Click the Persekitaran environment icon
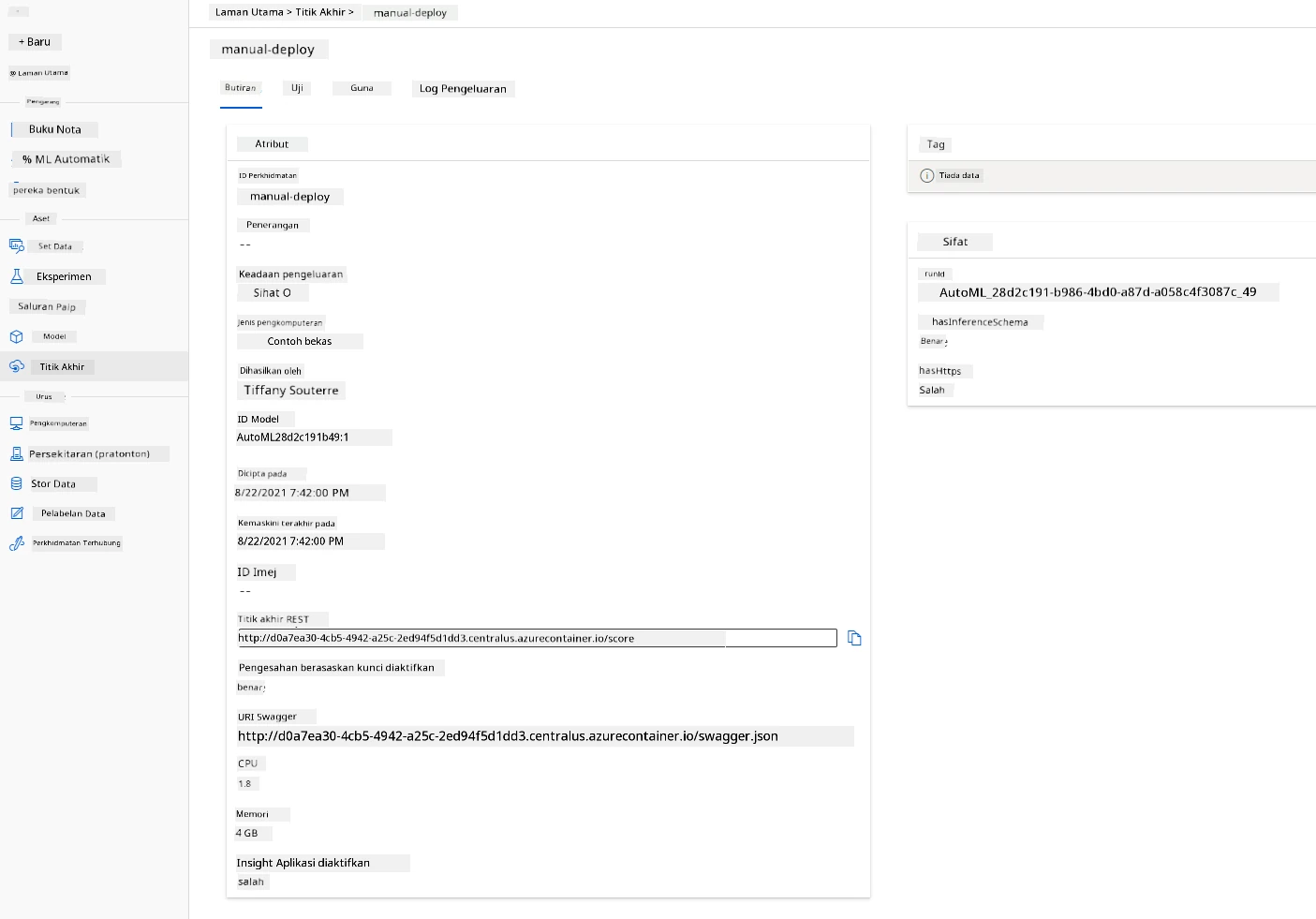This screenshot has height=919, width=1316. (16, 453)
